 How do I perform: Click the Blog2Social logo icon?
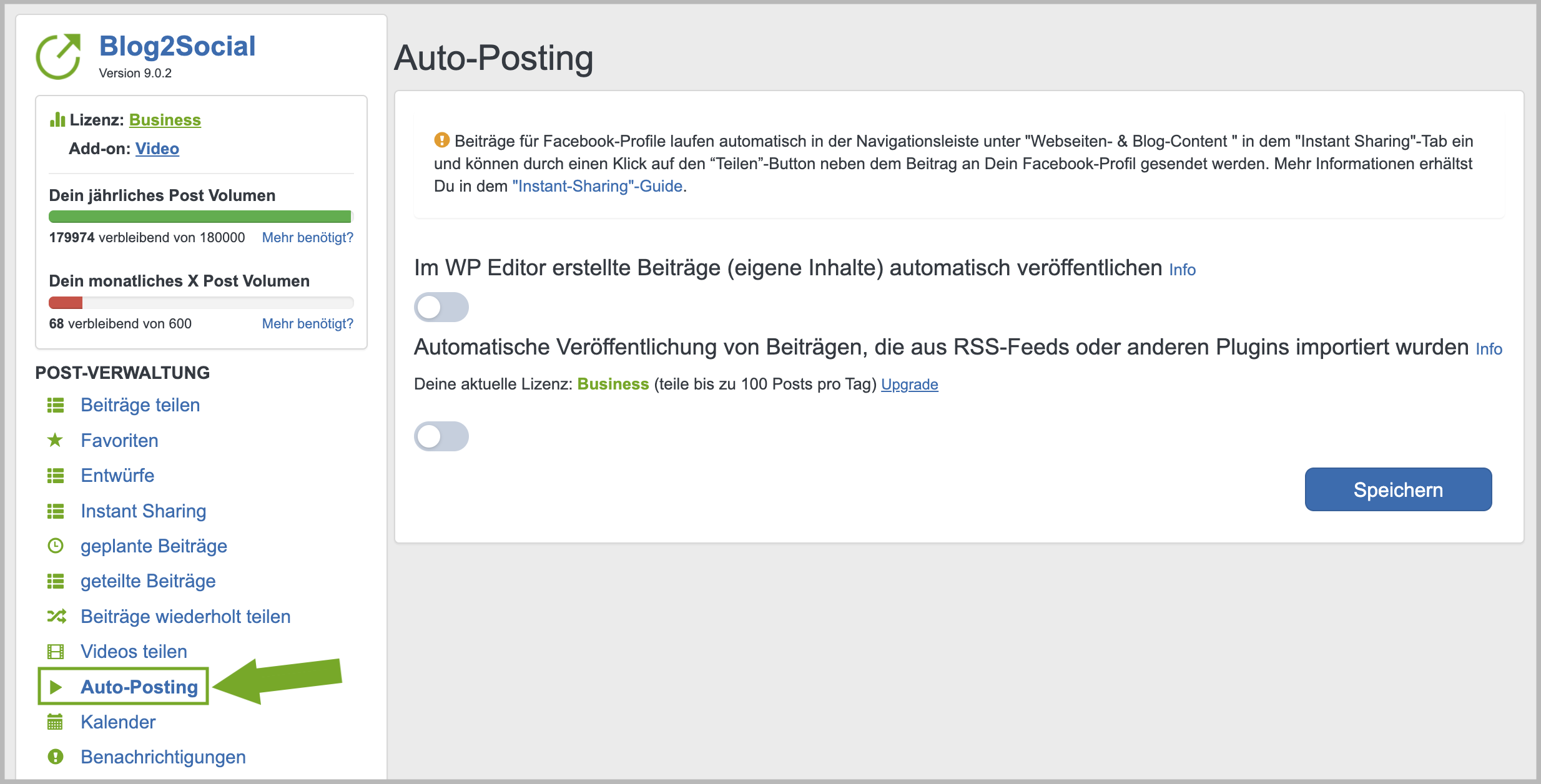click(58, 56)
